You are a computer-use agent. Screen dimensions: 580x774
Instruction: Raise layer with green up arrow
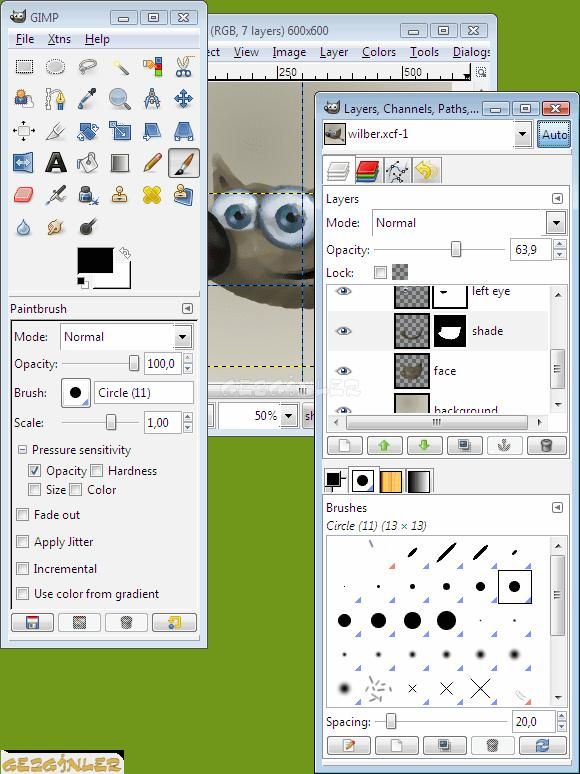click(384, 446)
